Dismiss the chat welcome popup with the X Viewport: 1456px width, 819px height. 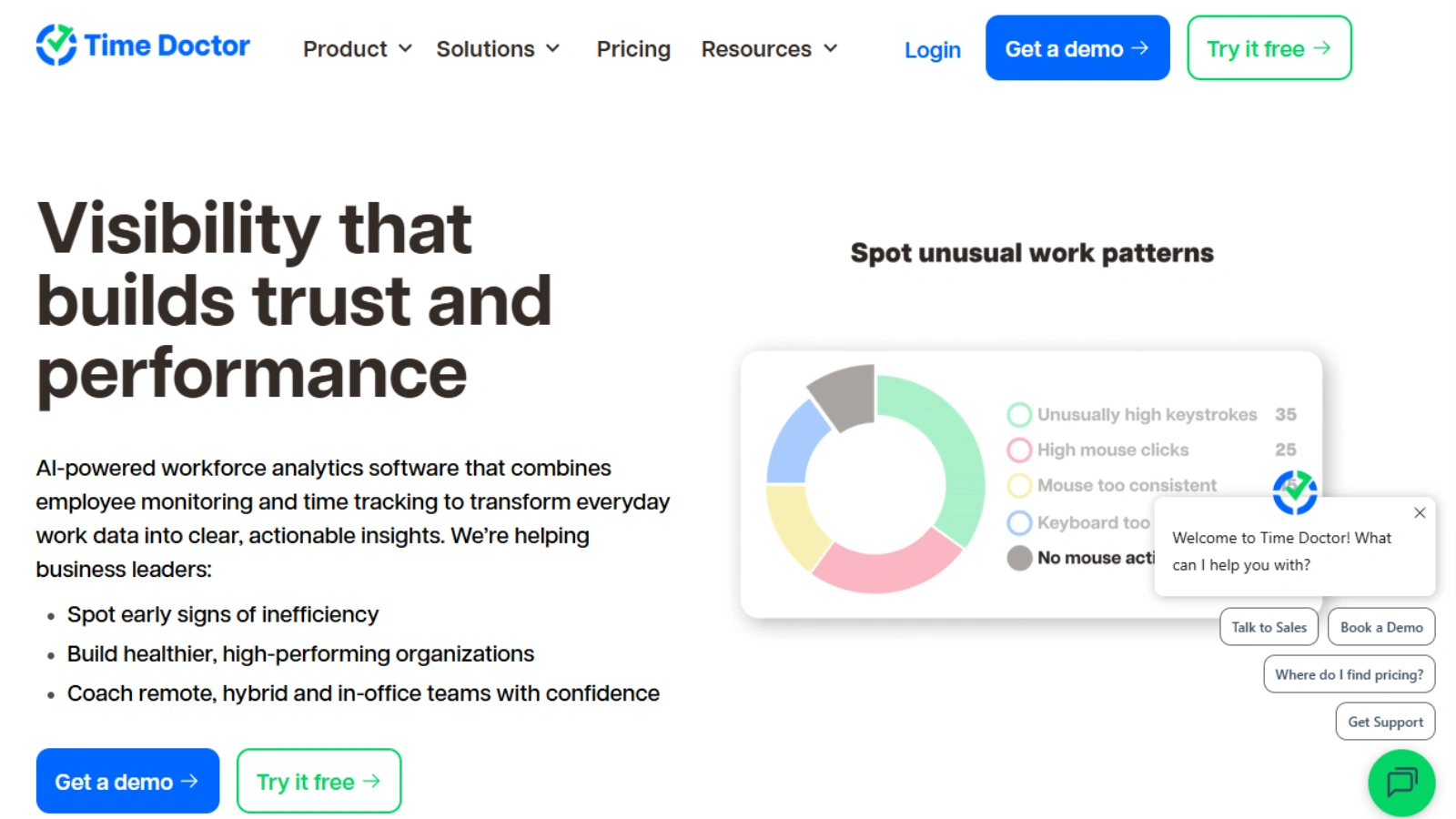click(1420, 512)
